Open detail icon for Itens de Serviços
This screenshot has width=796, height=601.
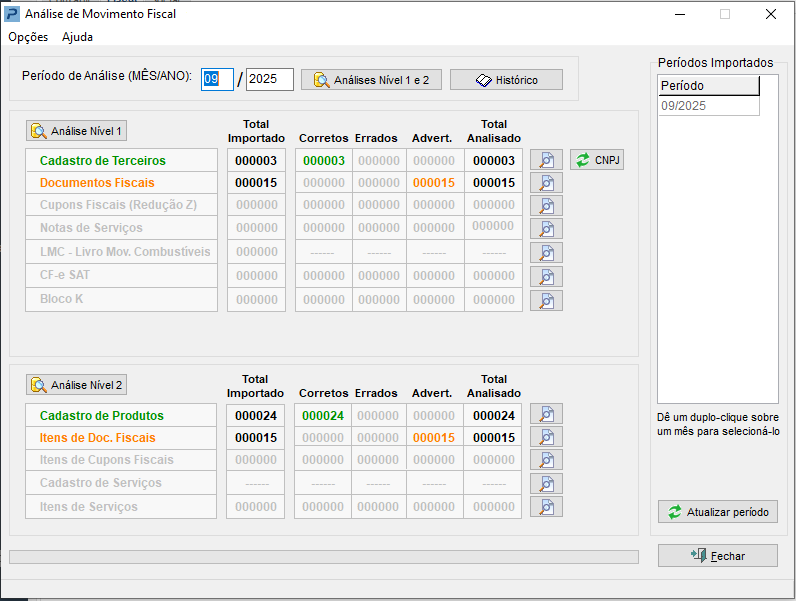(x=546, y=507)
